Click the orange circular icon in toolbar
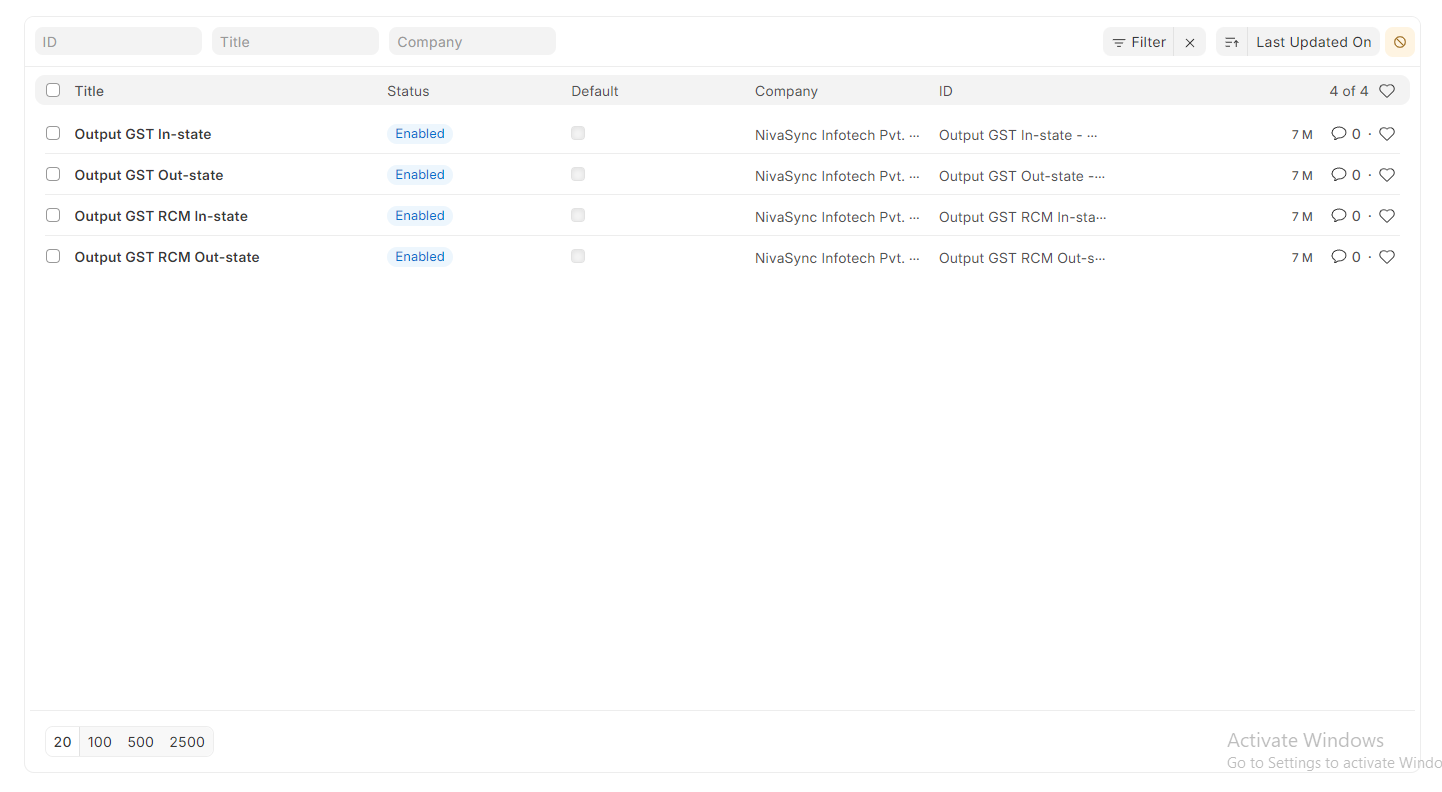This screenshot has height=792, width=1442. 1399,42
